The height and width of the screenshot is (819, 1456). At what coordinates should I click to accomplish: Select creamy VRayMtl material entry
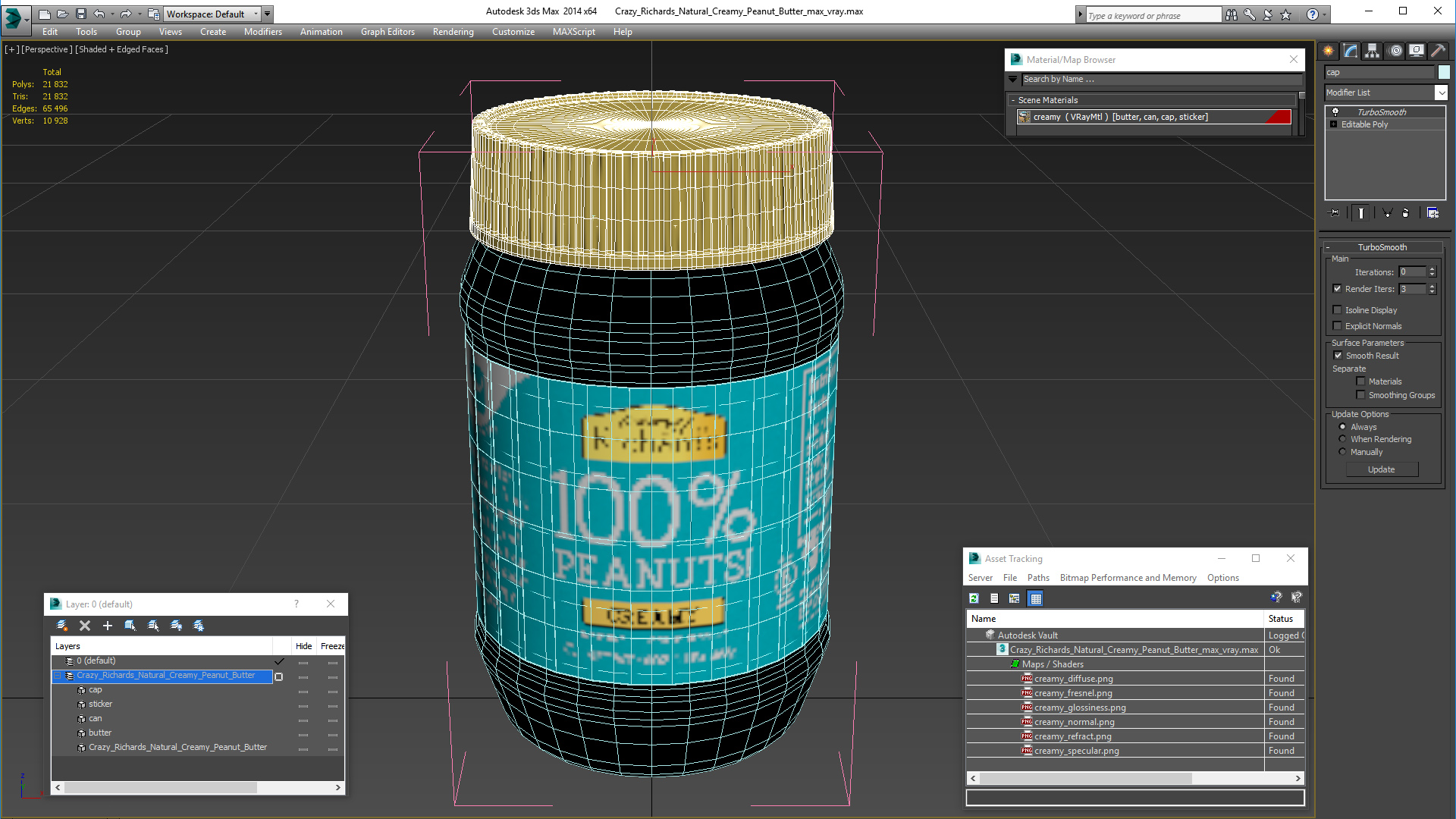point(1153,117)
